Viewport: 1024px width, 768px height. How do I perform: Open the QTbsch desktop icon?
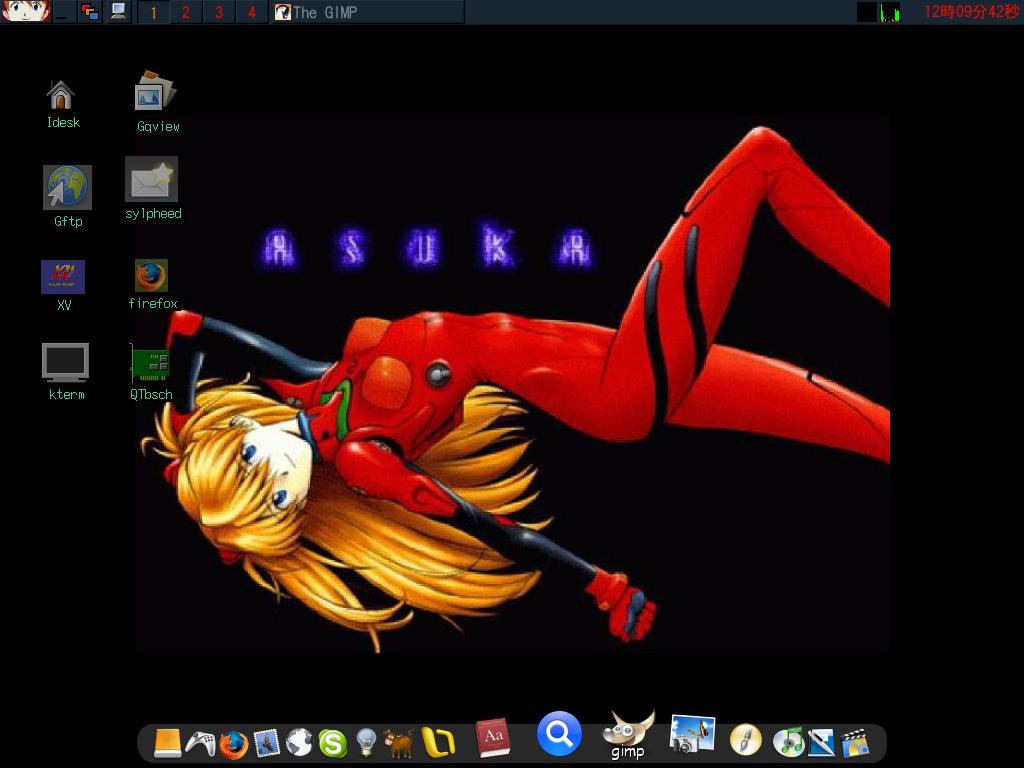click(152, 363)
